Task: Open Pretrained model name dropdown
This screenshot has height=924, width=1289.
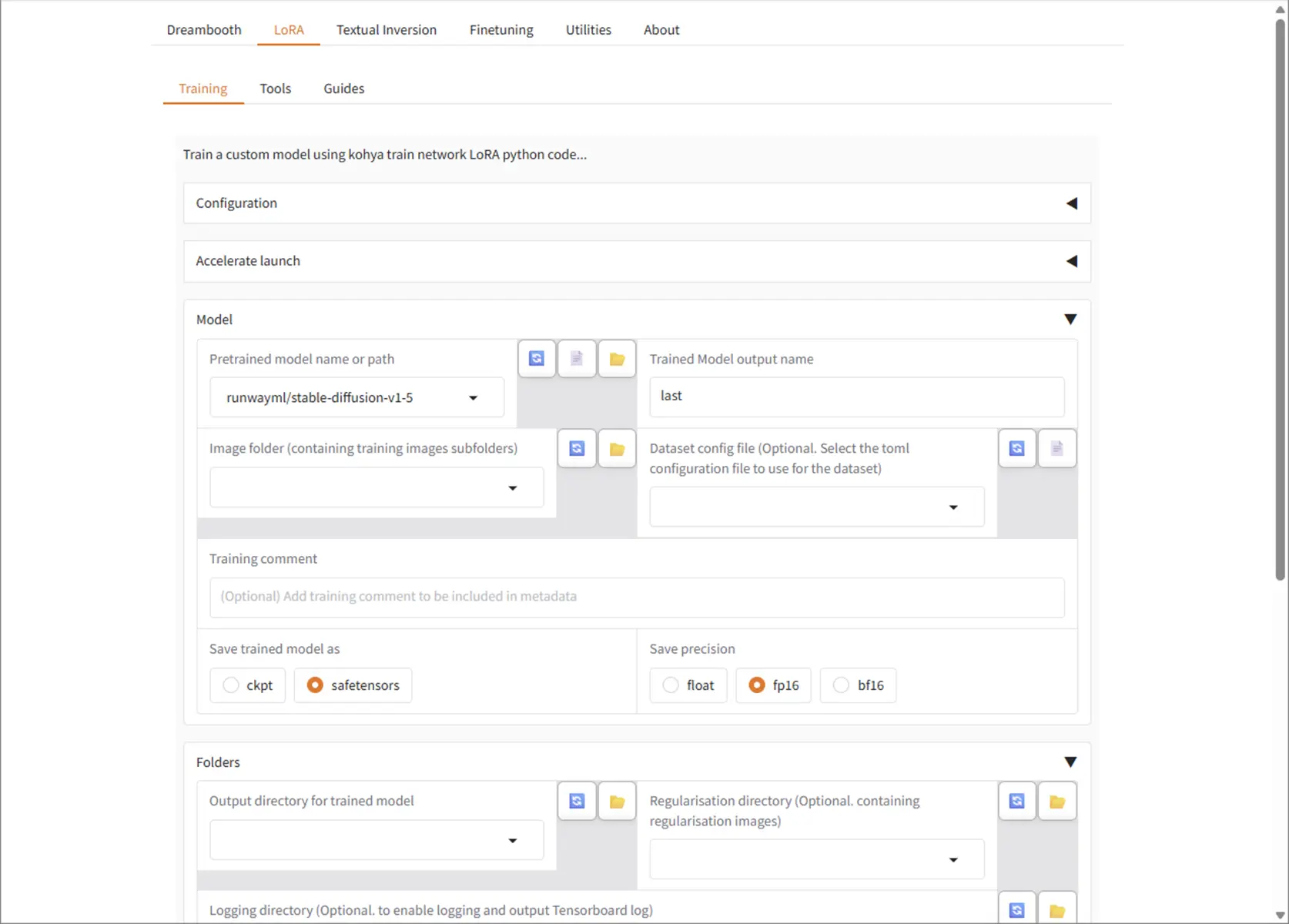Action: (x=473, y=398)
